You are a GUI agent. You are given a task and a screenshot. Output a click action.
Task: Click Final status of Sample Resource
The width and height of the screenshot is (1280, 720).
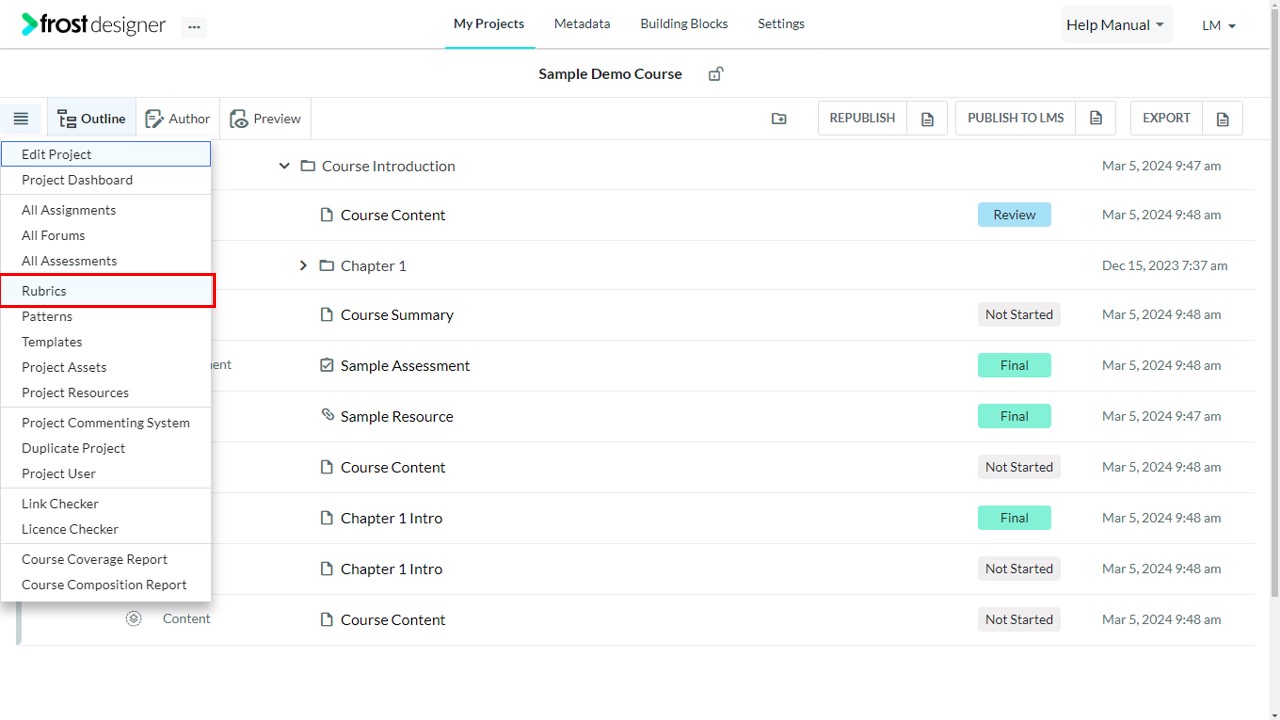(x=1014, y=416)
